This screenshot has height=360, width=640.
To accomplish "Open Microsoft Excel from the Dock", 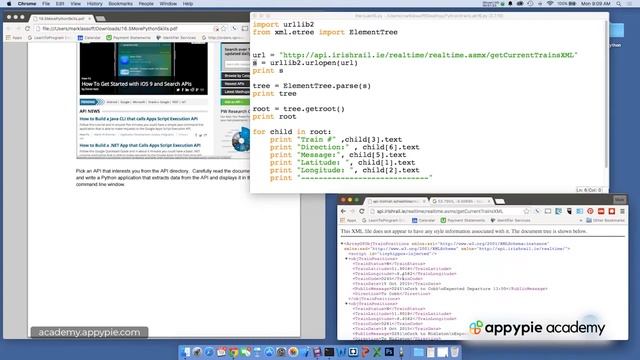I will 377,352.
